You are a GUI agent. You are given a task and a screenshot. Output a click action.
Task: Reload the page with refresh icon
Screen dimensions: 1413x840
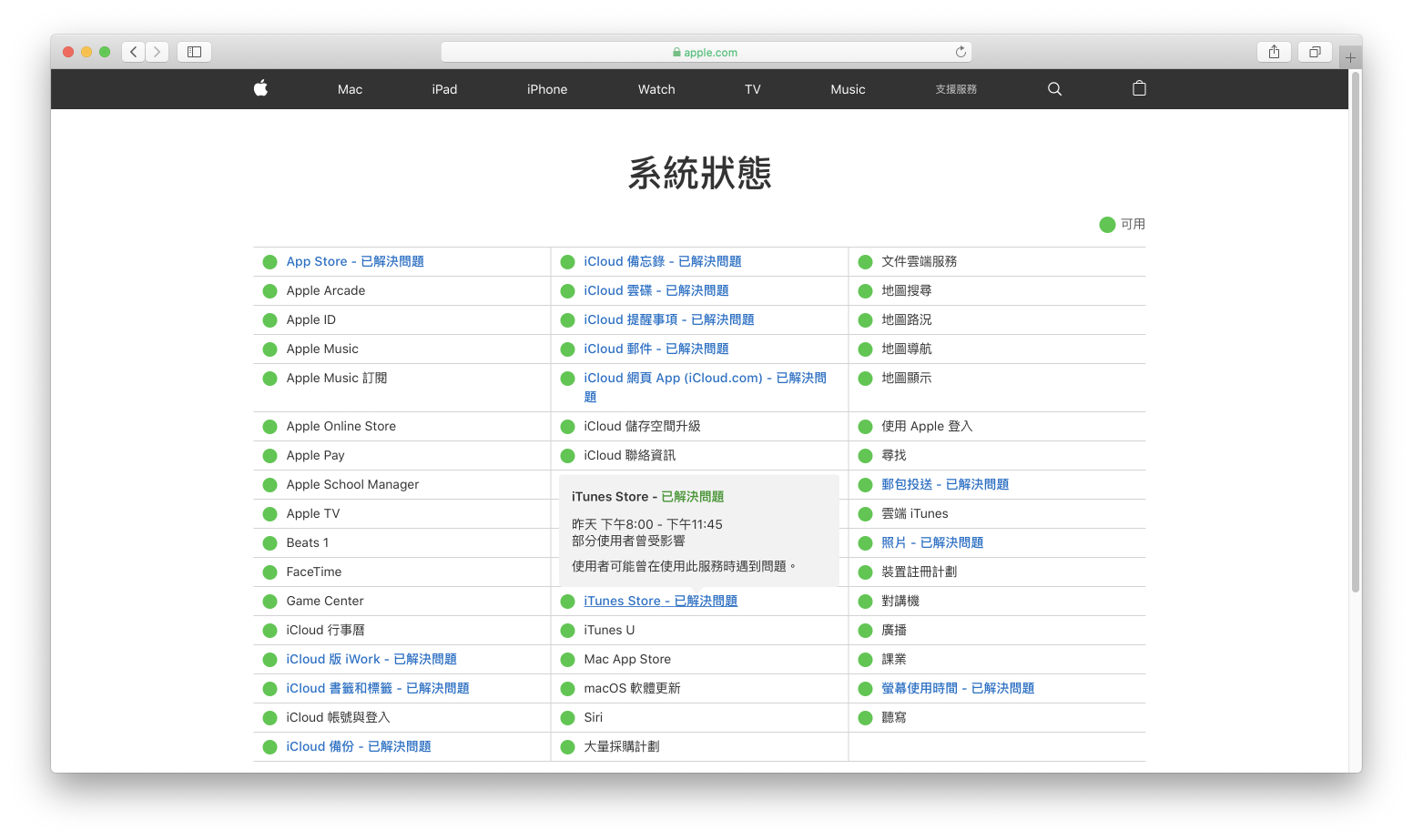pos(960,52)
